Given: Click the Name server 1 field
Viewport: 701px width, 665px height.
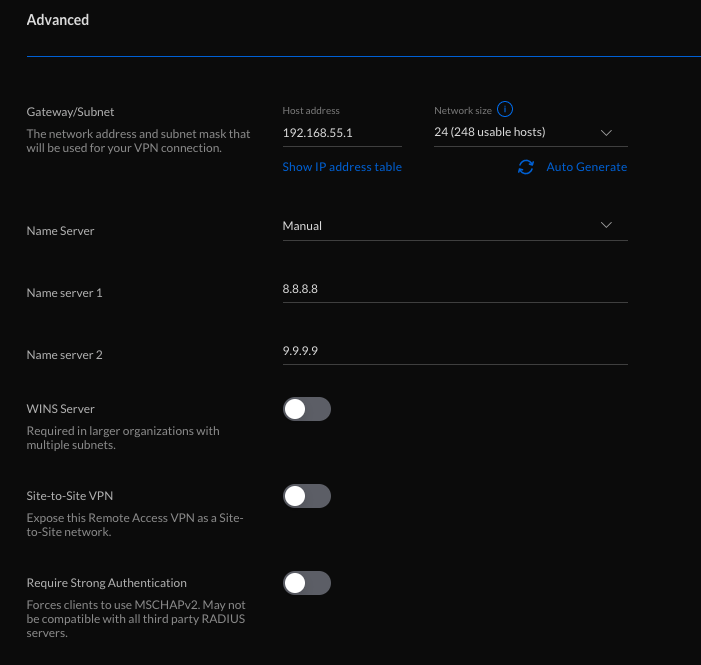Looking at the screenshot, I should coord(455,289).
